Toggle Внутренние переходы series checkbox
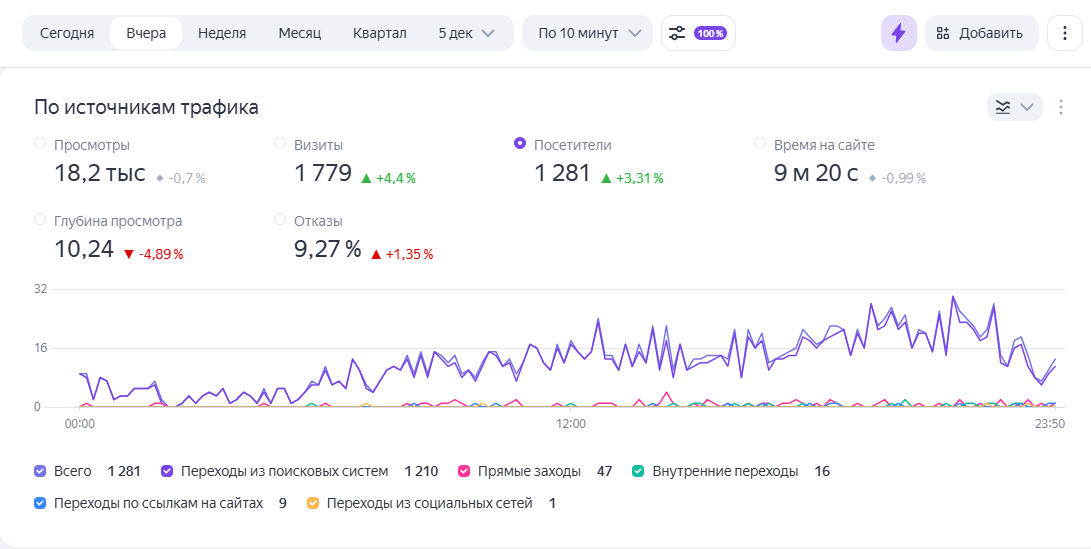Image resolution: width=1091 pixels, height=549 pixels. coord(638,471)
